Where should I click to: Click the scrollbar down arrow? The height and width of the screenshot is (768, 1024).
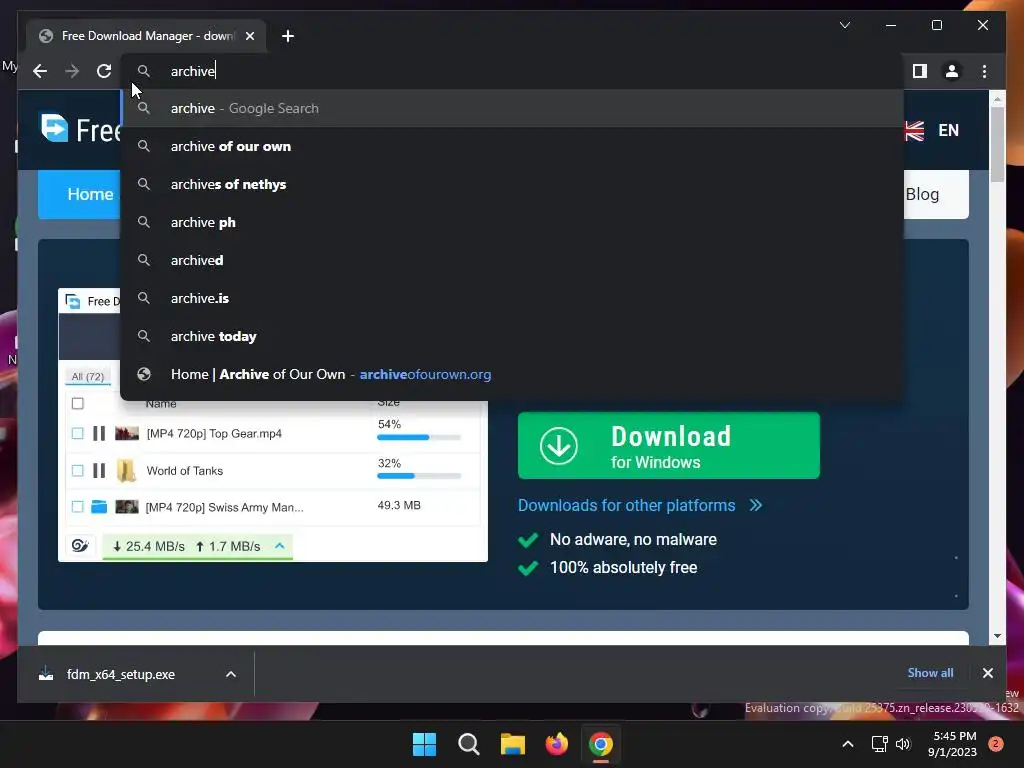click(x=997, y=636)
